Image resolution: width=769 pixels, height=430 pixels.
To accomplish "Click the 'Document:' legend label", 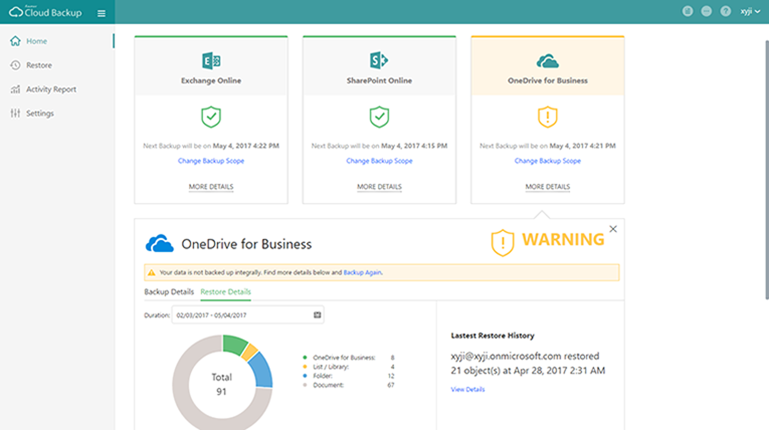I will click(328, 385).
